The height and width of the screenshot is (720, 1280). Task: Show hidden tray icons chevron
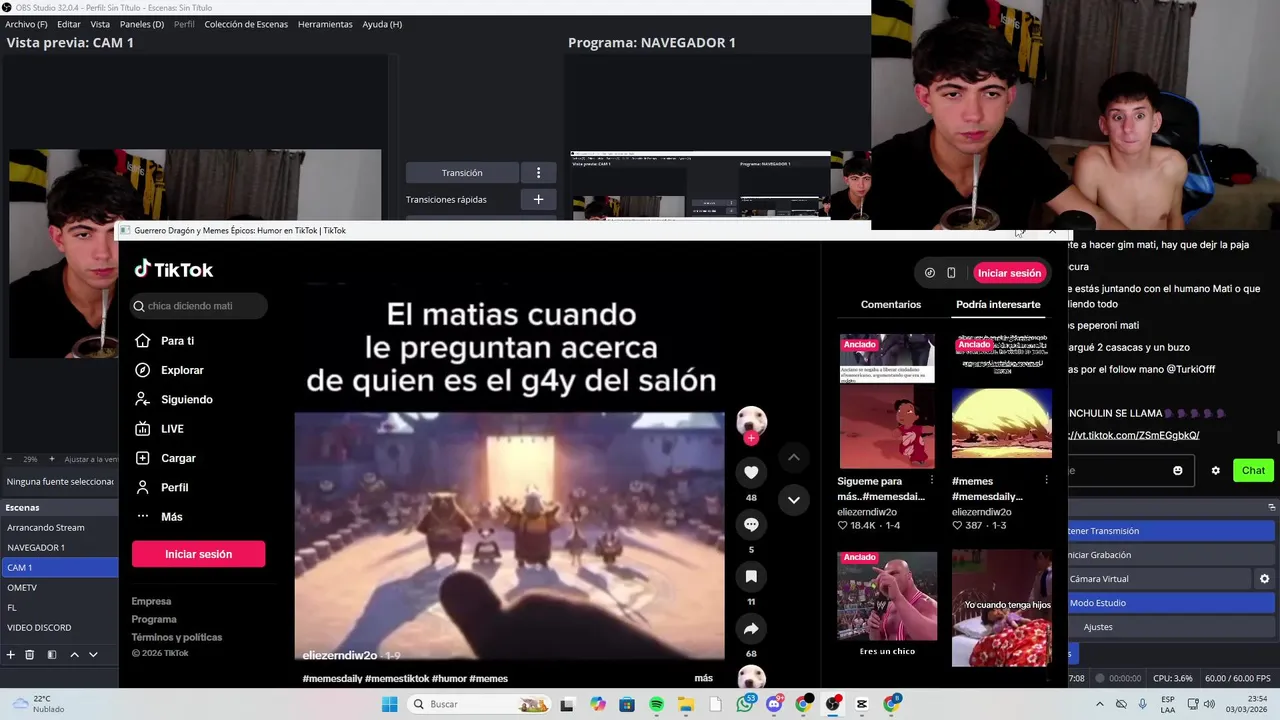(1101, 704)
